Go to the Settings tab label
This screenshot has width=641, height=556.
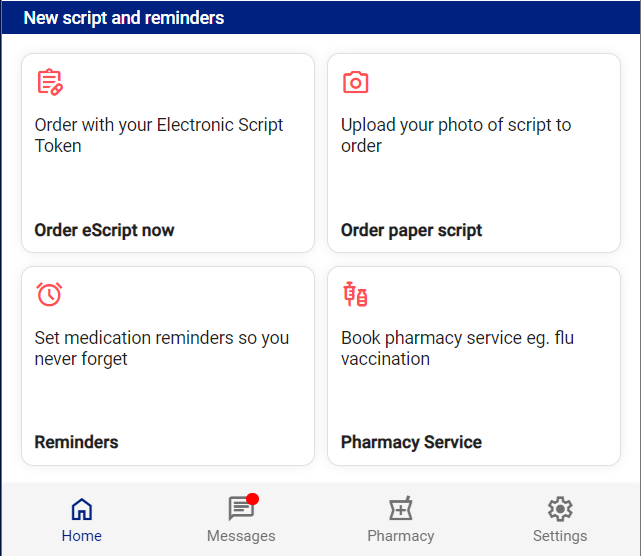[560, 536]
